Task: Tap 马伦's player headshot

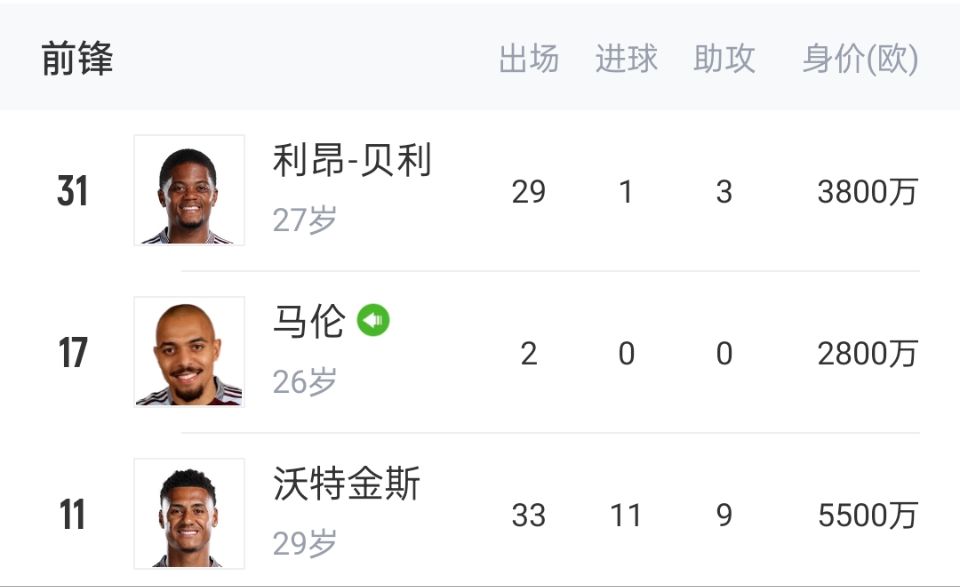Action: [x=189, y=352]
